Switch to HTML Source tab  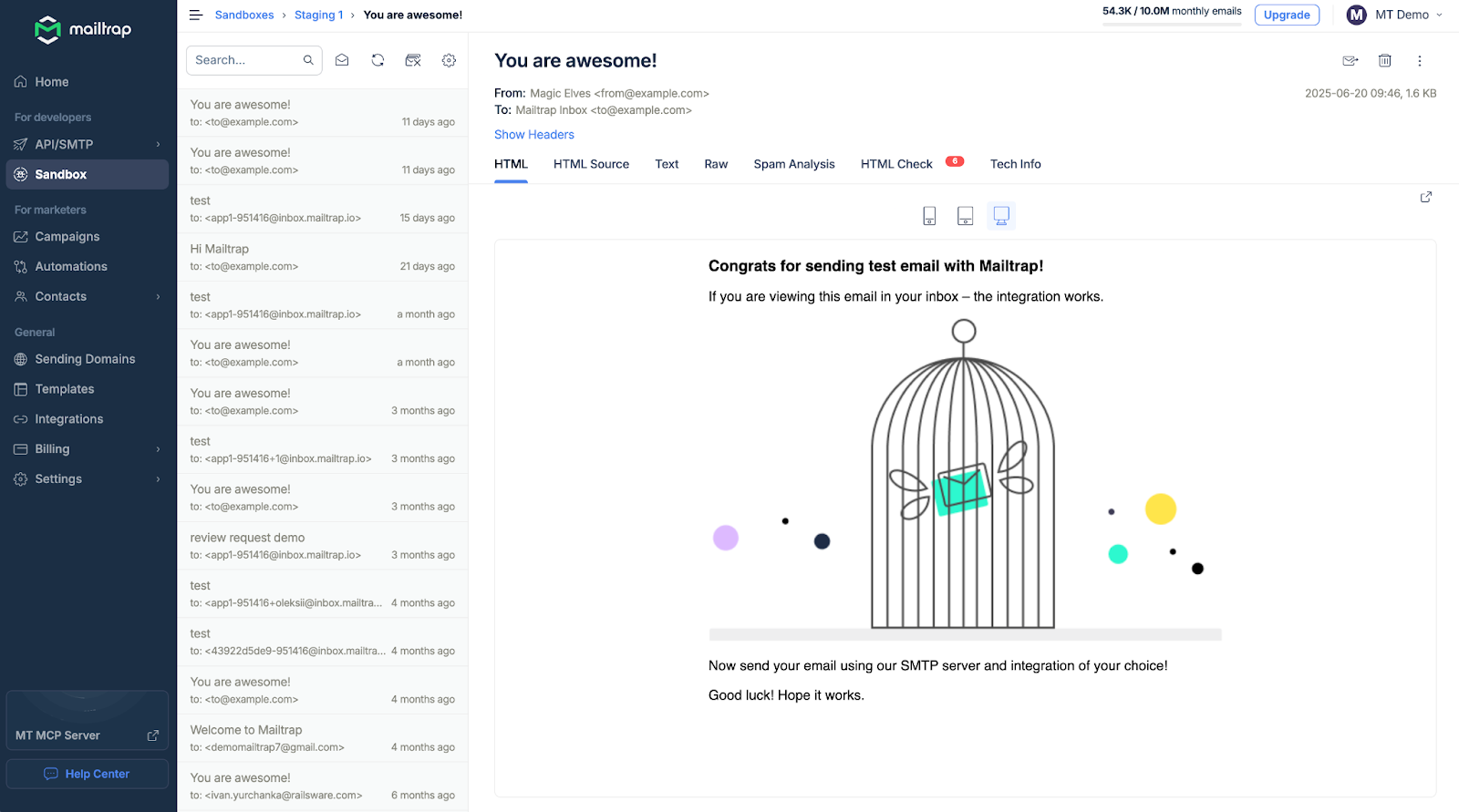tap(591, 164)
